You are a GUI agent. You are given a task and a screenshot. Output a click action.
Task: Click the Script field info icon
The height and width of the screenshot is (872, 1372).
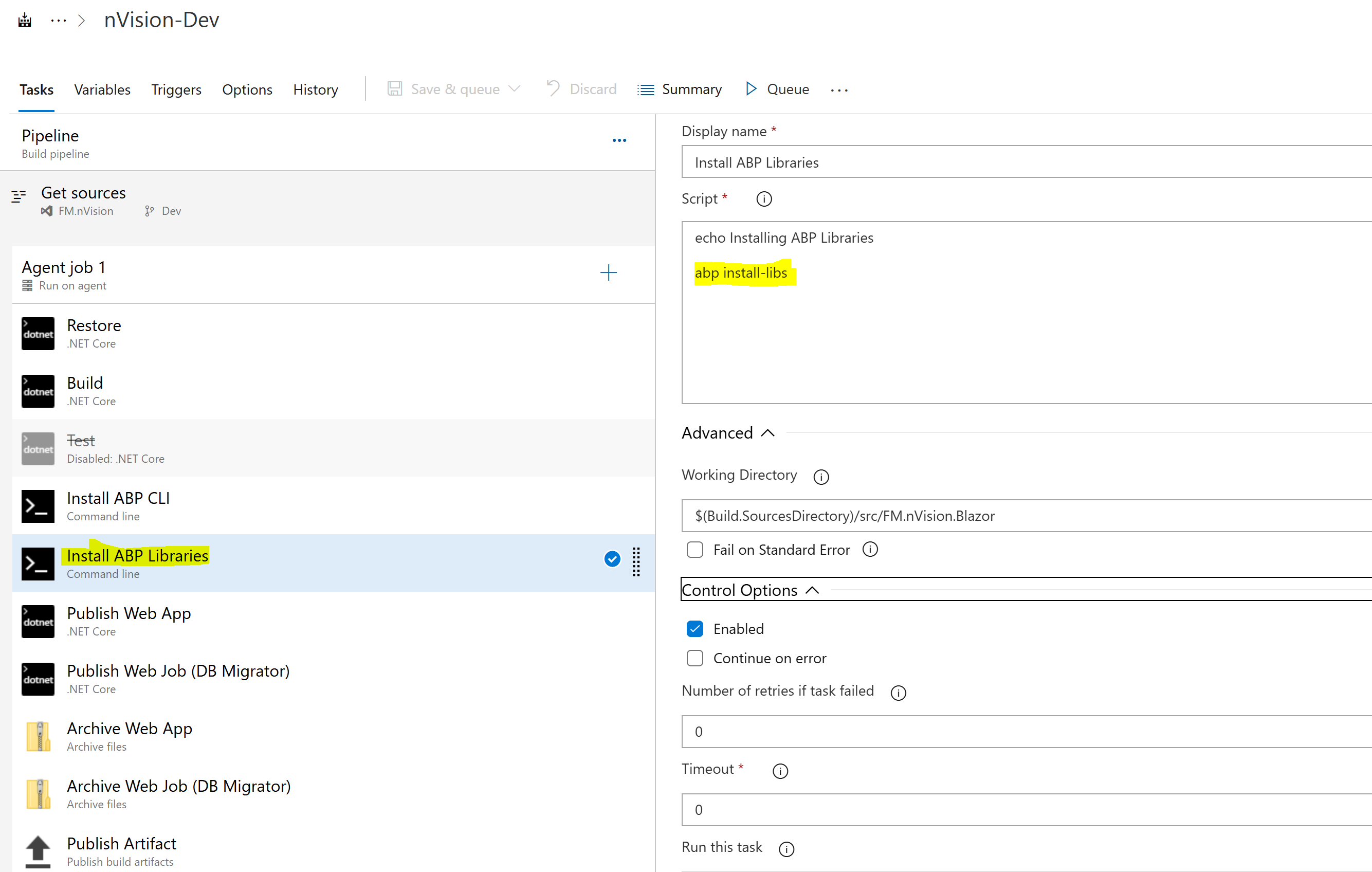pyautogui.click(x=763, y=199)
